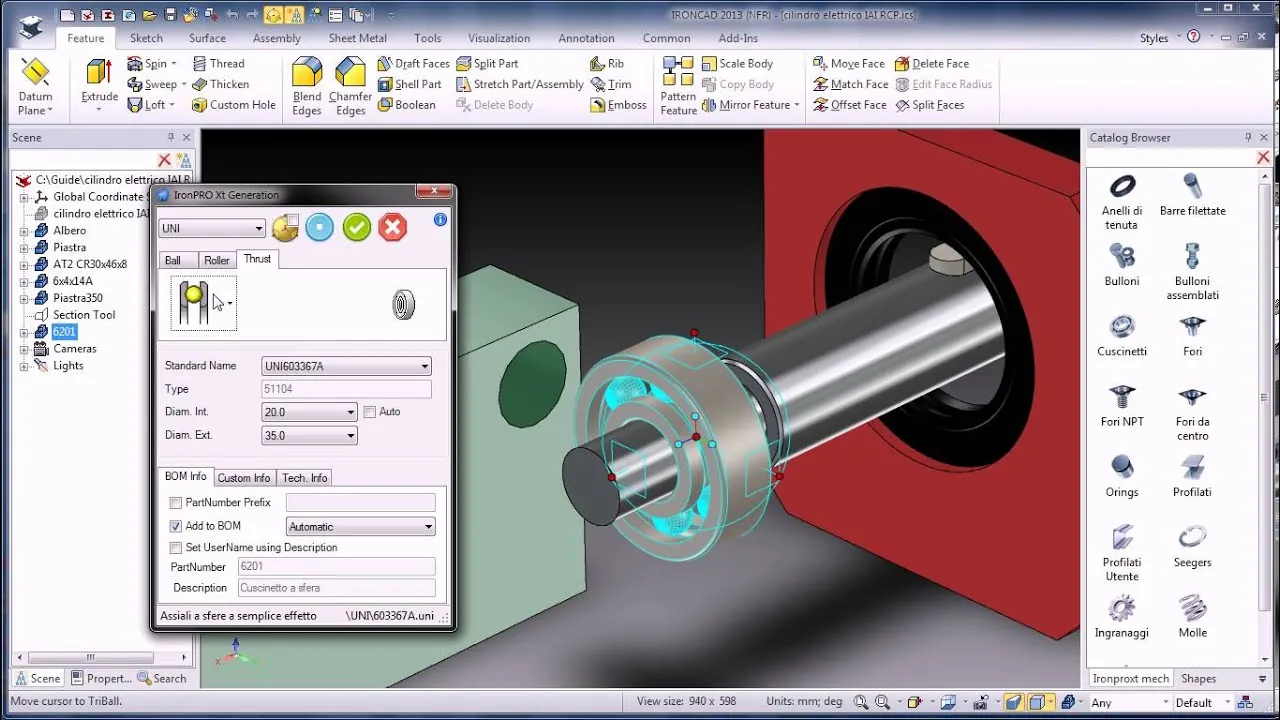The width and height of the screenshot is (1280, 720).
Task: Open Cuscinetti catalog item
Action: tap(1122, 334)
